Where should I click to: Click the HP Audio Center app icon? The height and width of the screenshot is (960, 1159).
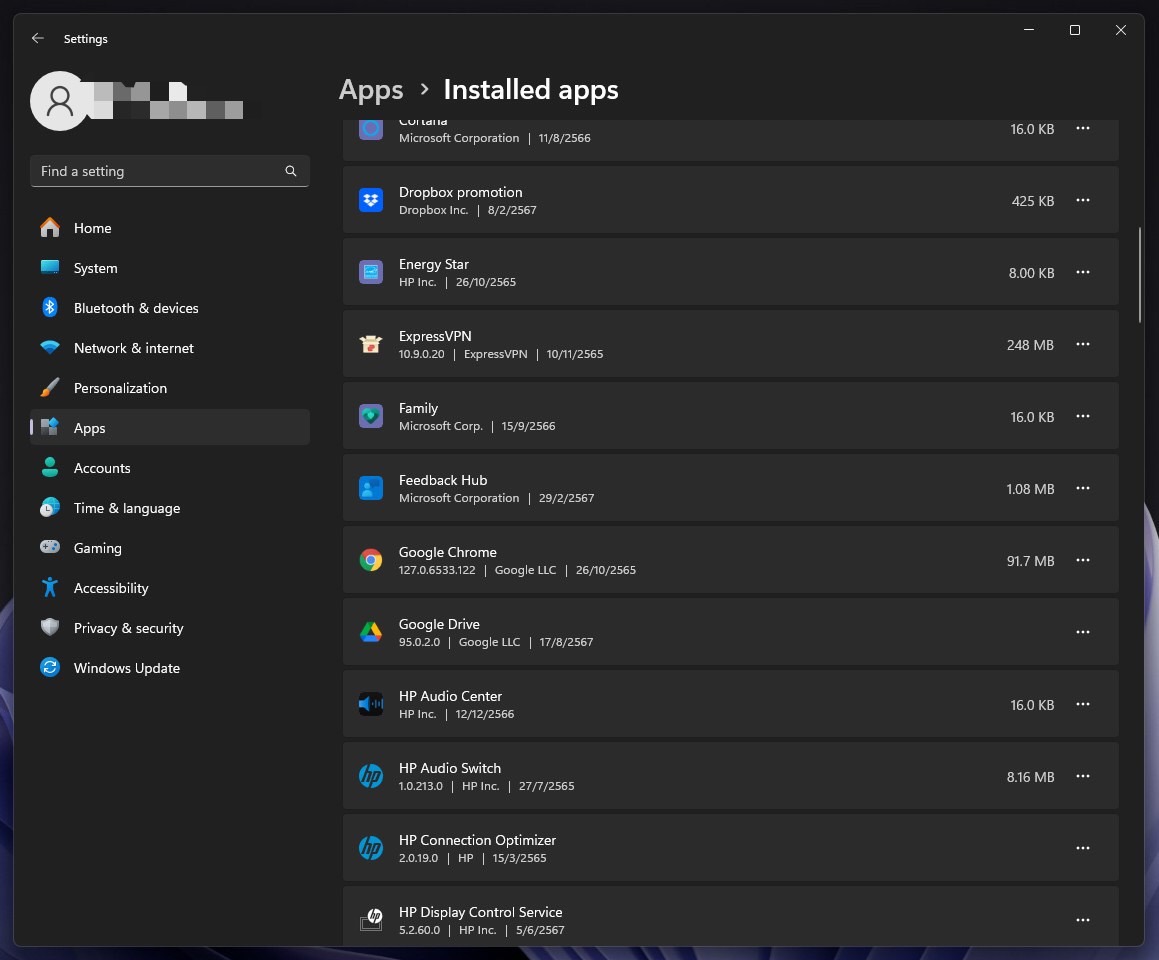(370, 704)
